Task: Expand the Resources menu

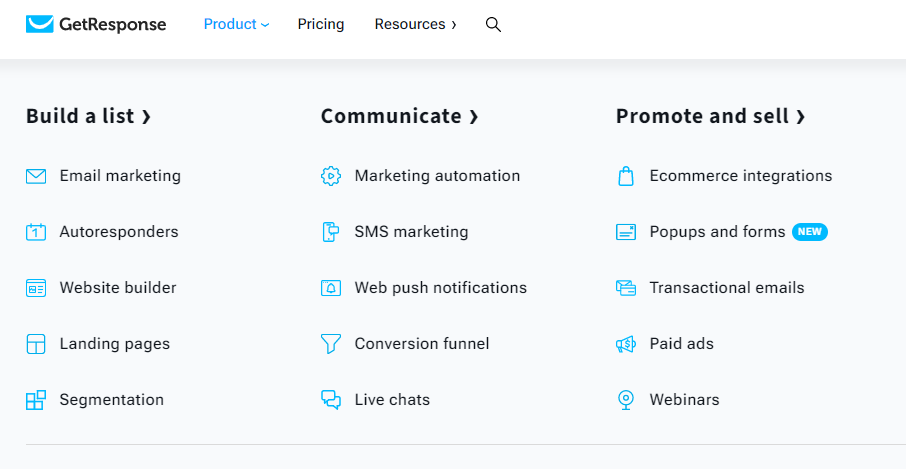Action: coord(415,24)
